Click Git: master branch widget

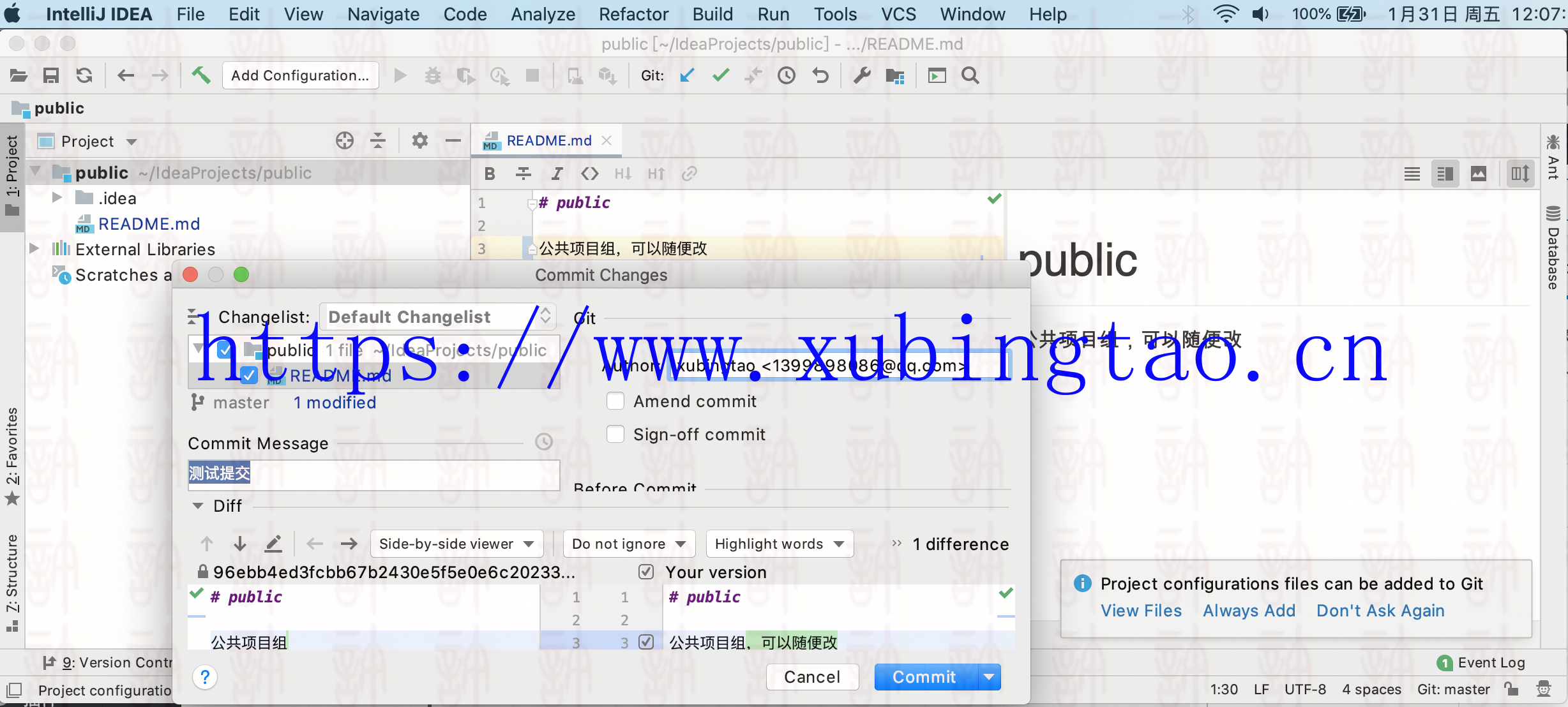tap(1453, 689)
